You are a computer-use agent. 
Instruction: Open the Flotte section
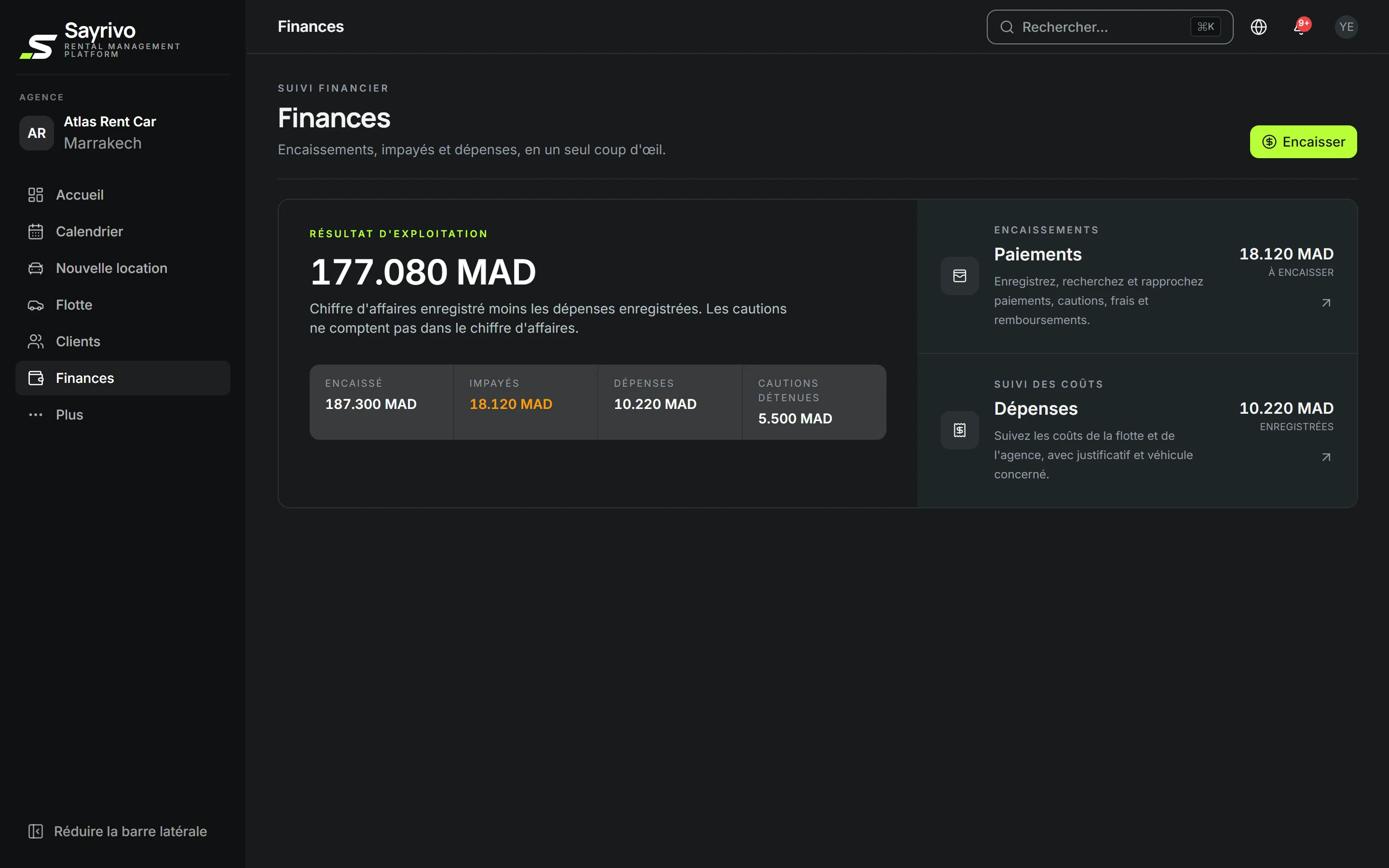coord(123,305)
